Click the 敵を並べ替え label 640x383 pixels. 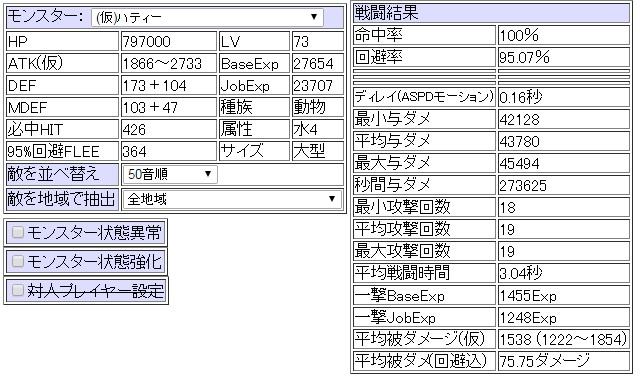pos(53,174)
